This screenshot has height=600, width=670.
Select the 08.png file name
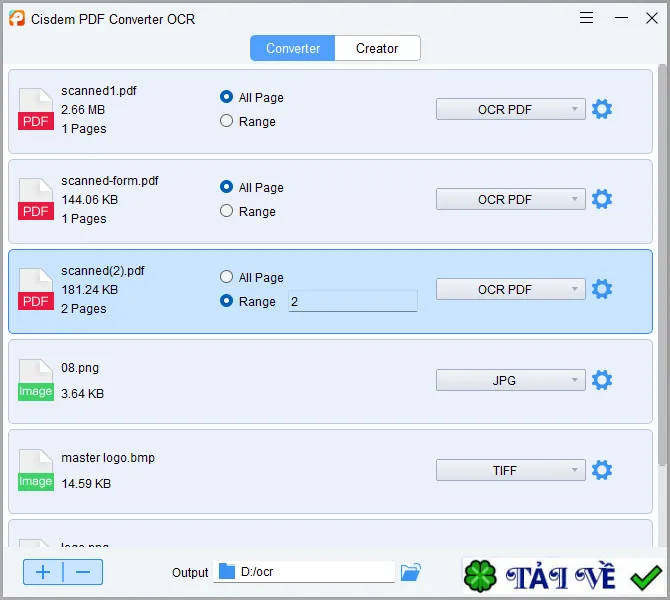(x=80, y=368)
